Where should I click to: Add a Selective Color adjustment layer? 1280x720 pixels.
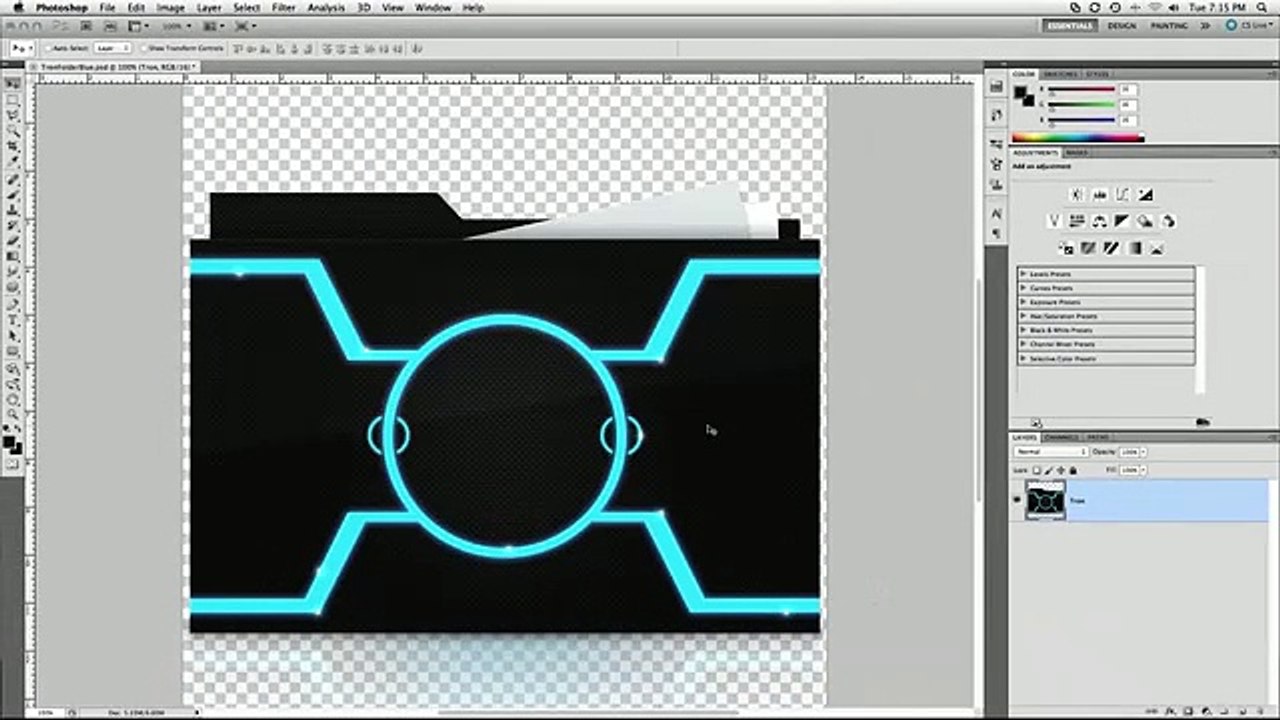point(1157,248)
